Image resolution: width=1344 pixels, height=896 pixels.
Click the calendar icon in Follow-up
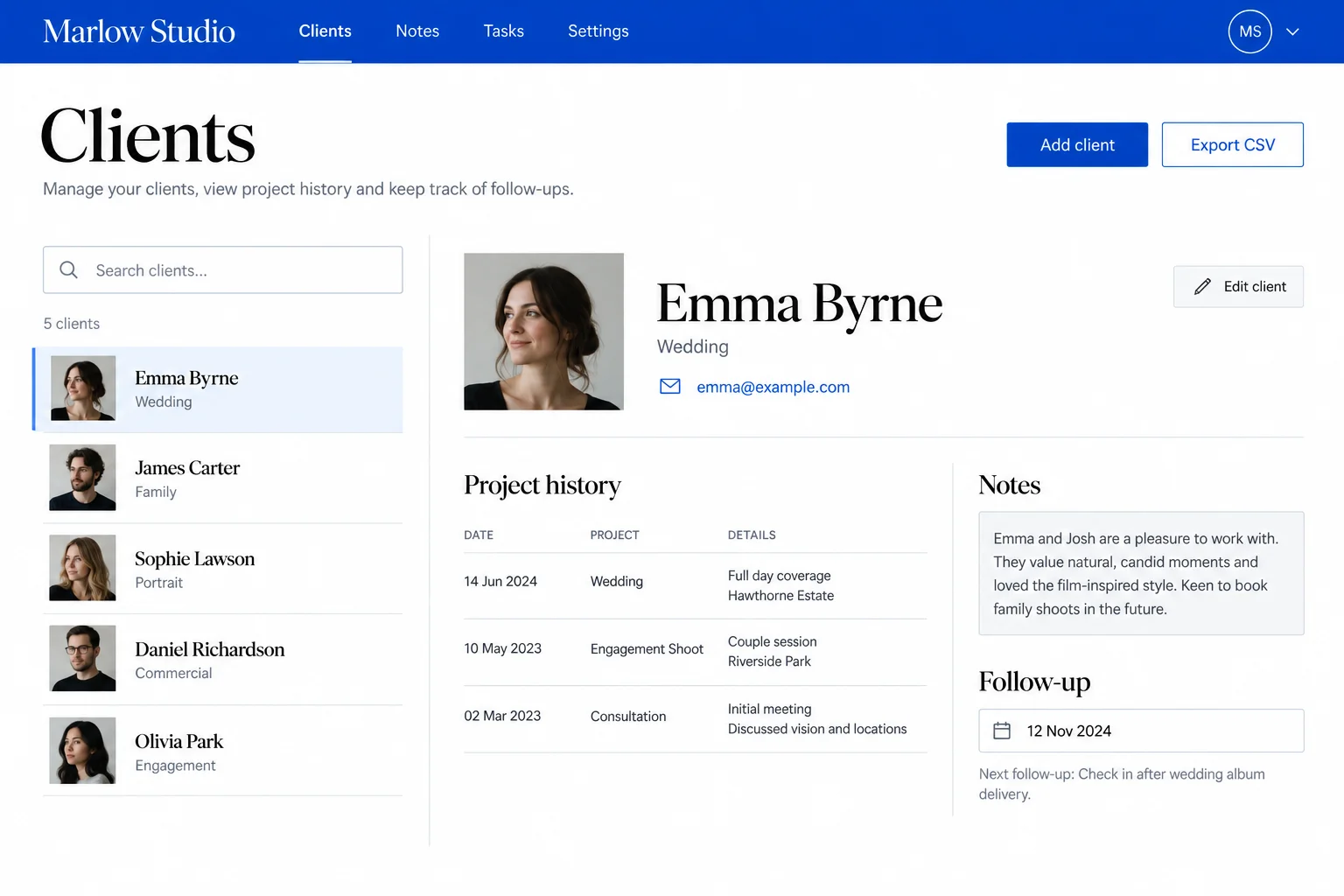tap(1002, 731)
